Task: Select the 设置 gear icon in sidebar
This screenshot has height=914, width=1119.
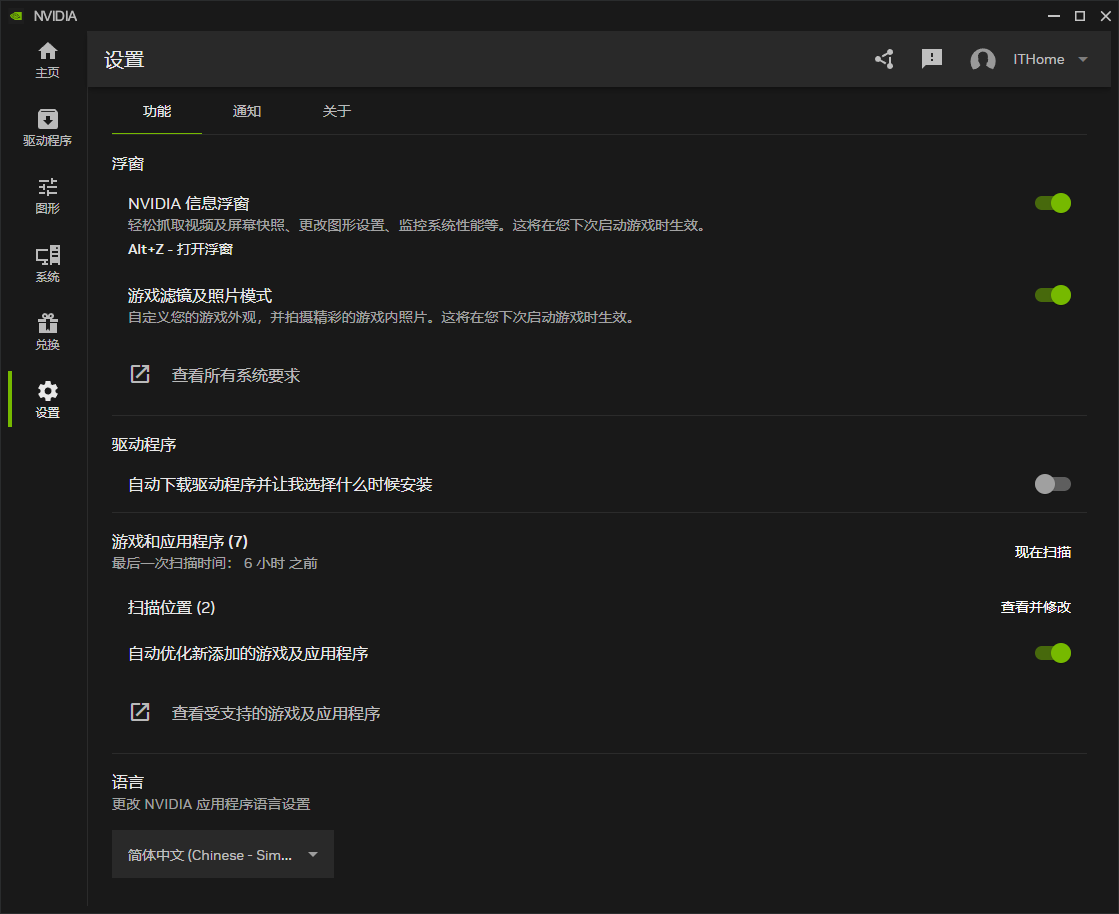Action: tap(47, 398)
